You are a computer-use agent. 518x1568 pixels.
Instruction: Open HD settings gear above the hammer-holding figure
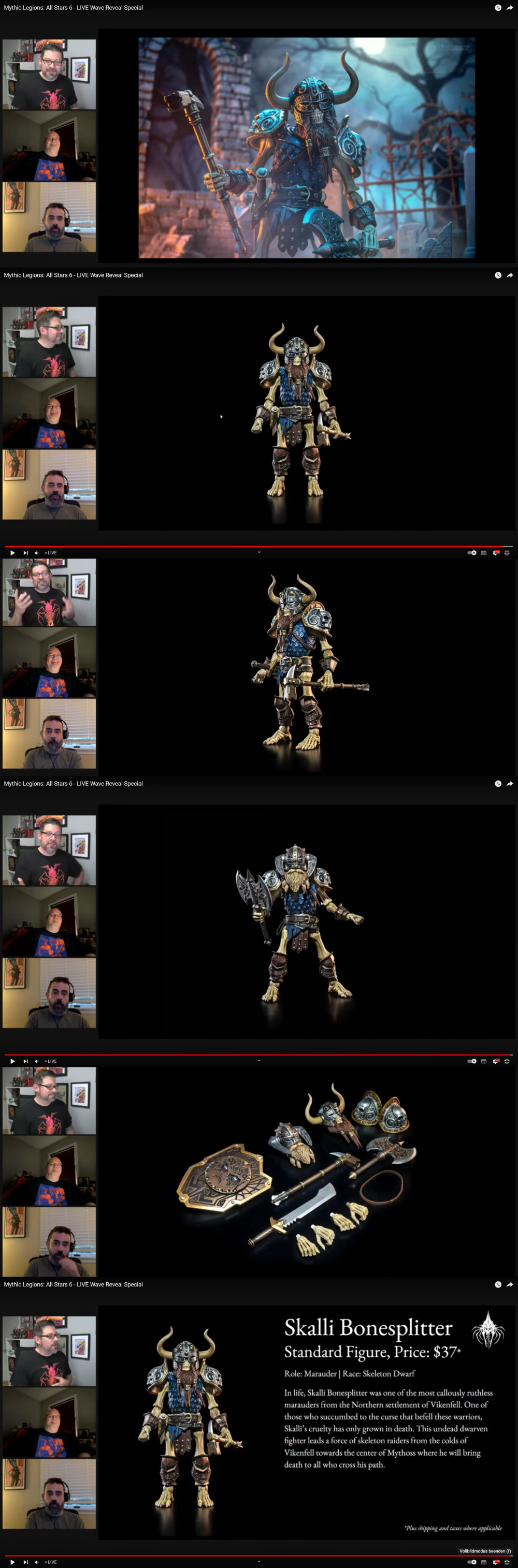(495, 553)
